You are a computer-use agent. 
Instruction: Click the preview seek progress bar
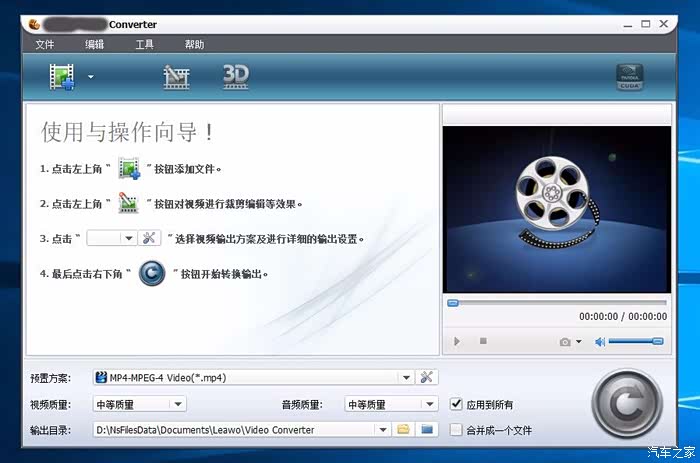(557, 303)
